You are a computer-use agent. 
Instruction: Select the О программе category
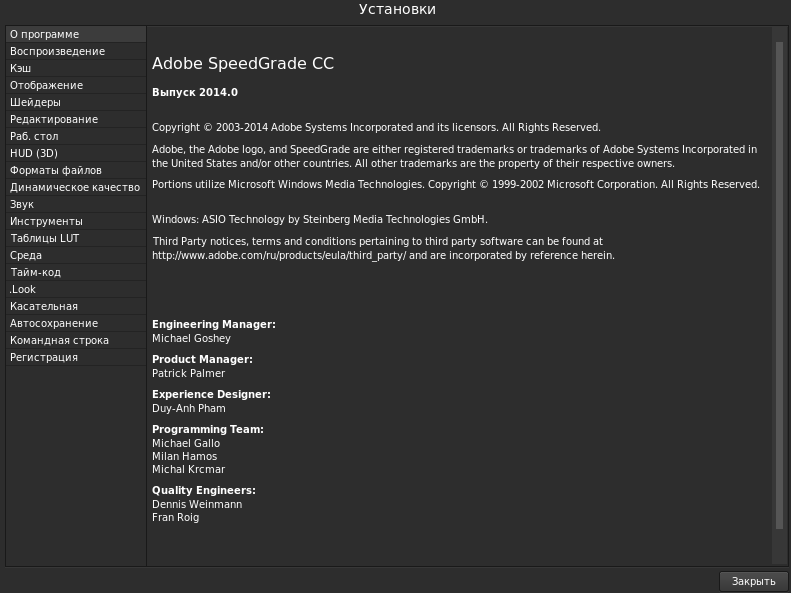tap(44, 34)
